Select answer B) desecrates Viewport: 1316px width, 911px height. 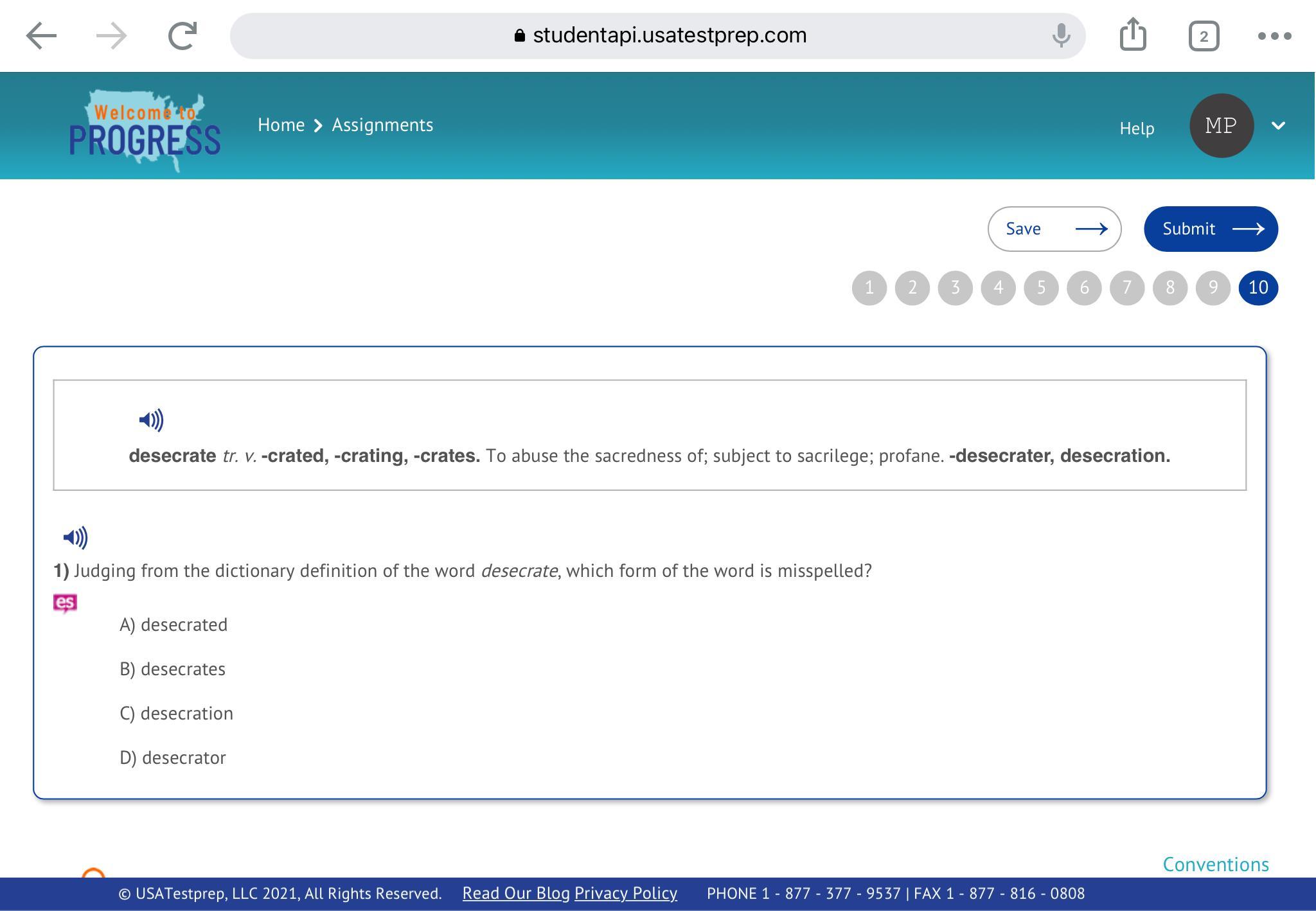pyautogui.click(x=172, y=669)
